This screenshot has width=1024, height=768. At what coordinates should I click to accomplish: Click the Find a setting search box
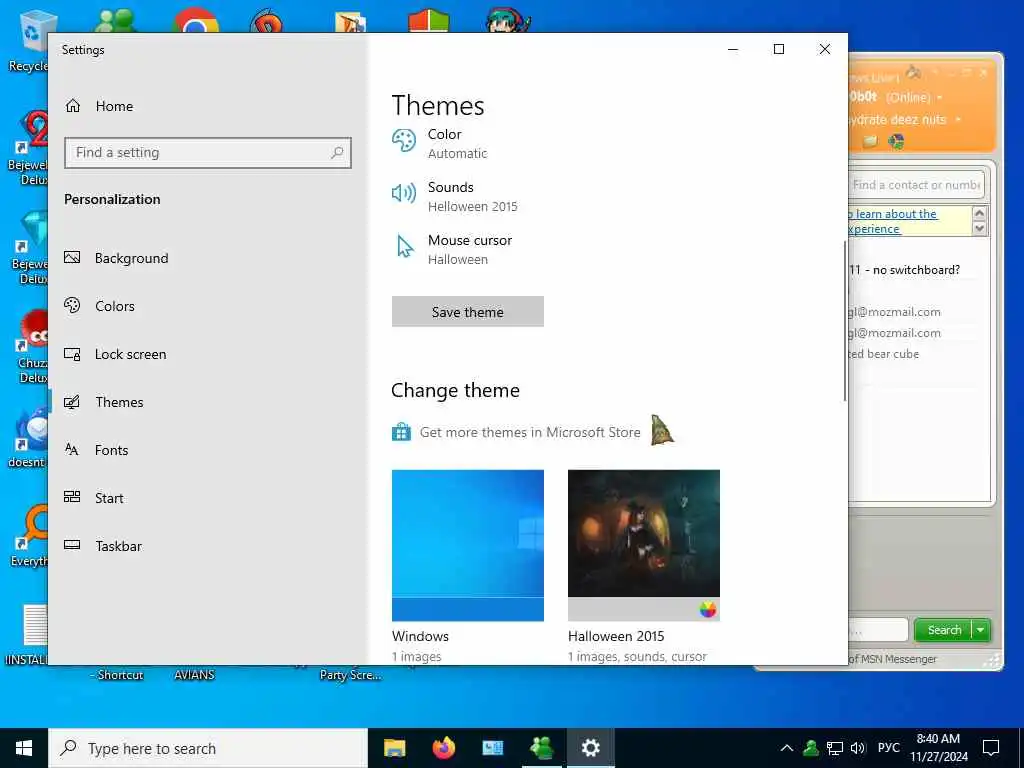click(208, 153)
